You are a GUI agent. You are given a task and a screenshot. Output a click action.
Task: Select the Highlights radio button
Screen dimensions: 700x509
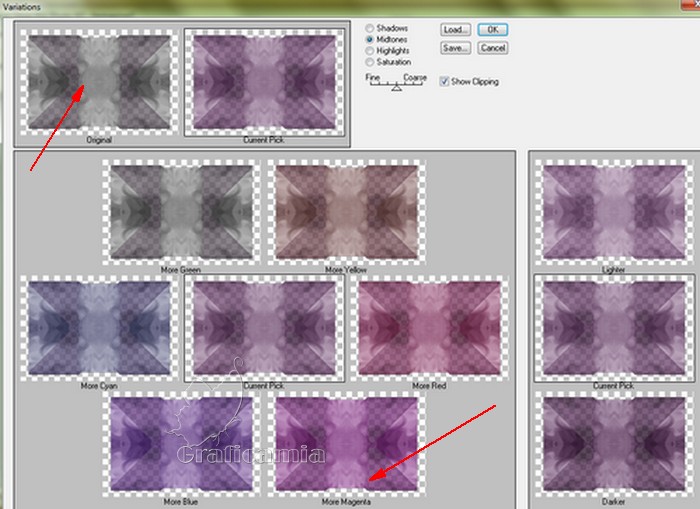[x=370, y=50]
